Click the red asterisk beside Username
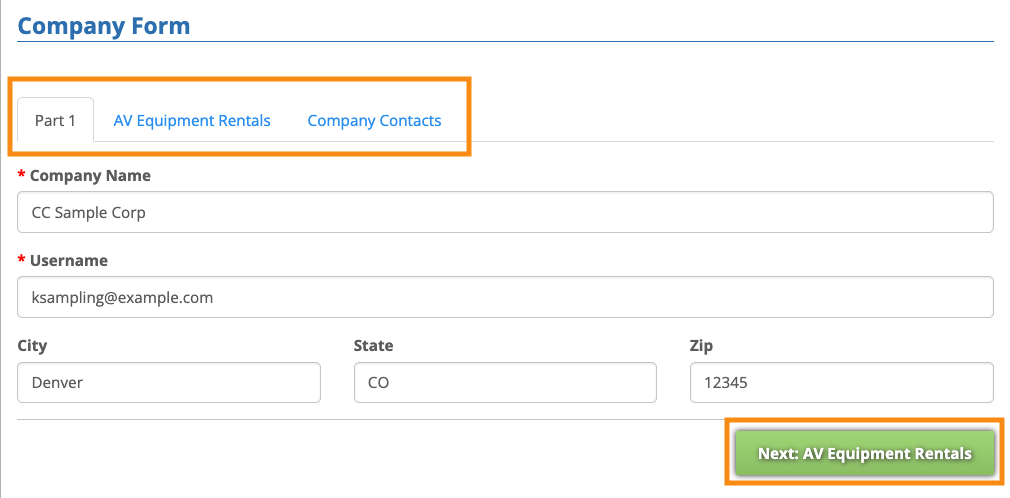 point(22,260)
